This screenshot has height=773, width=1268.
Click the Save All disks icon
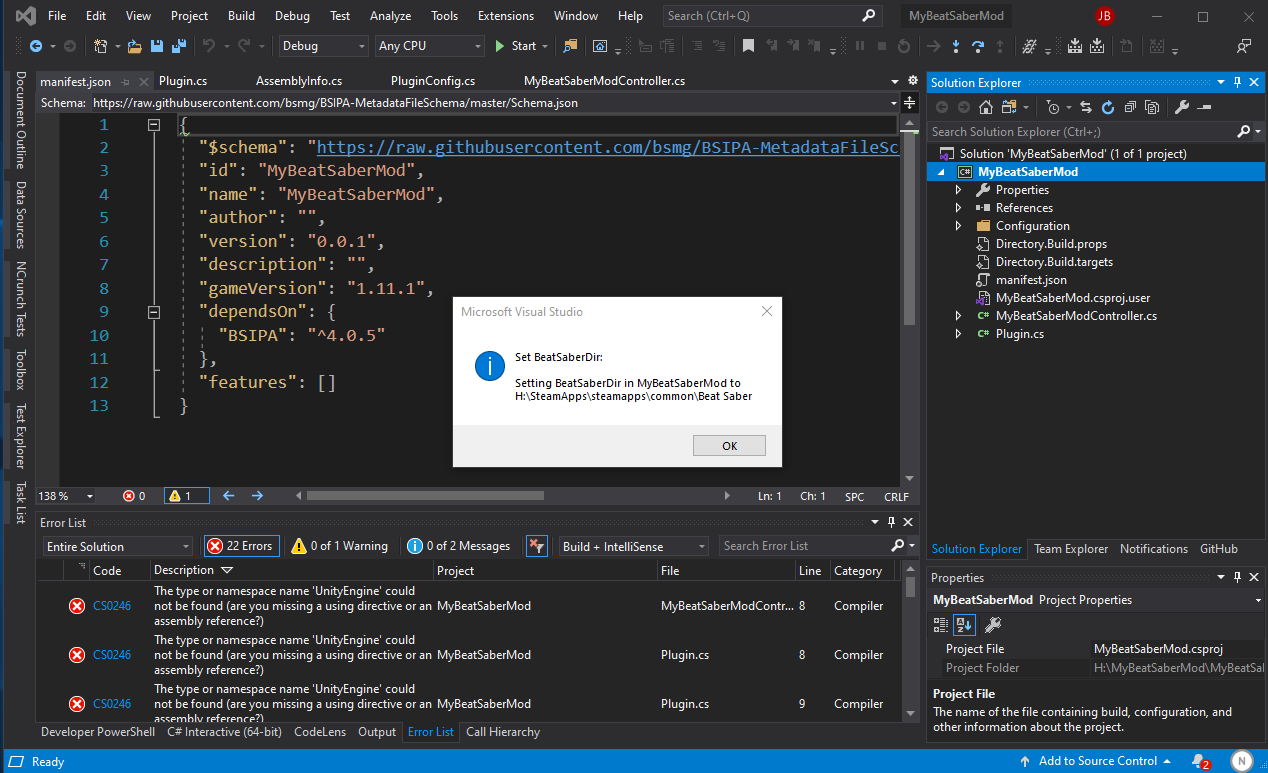click(x=178, y=46)
